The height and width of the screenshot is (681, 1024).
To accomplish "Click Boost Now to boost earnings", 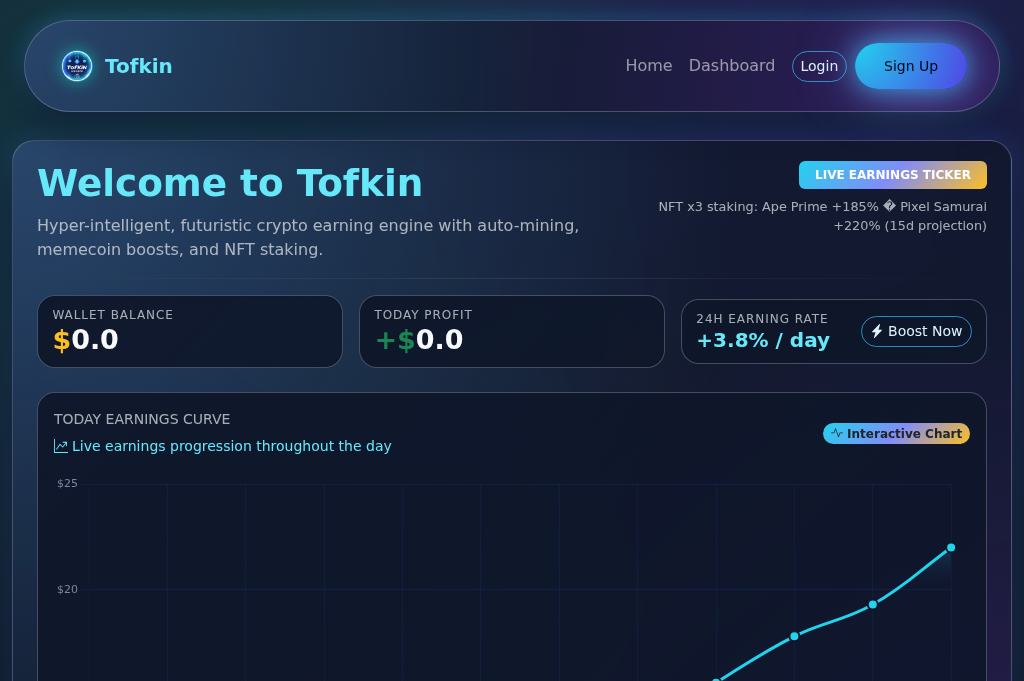I will (x=916, y=331).
